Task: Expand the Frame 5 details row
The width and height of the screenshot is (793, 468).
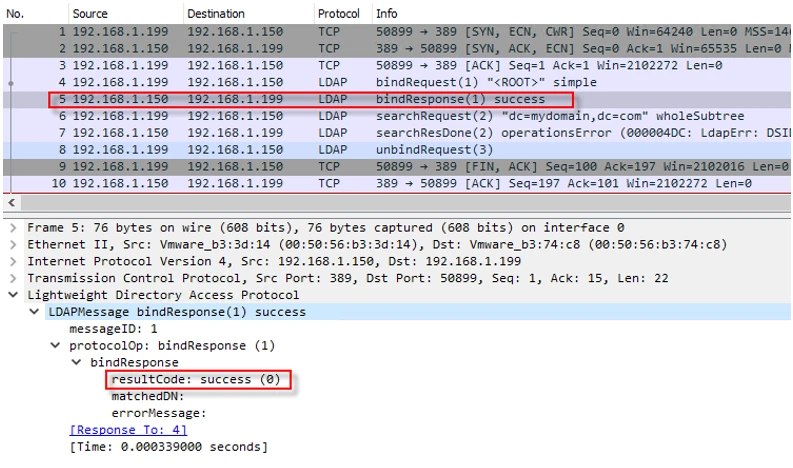Action: tap(12, 228)
